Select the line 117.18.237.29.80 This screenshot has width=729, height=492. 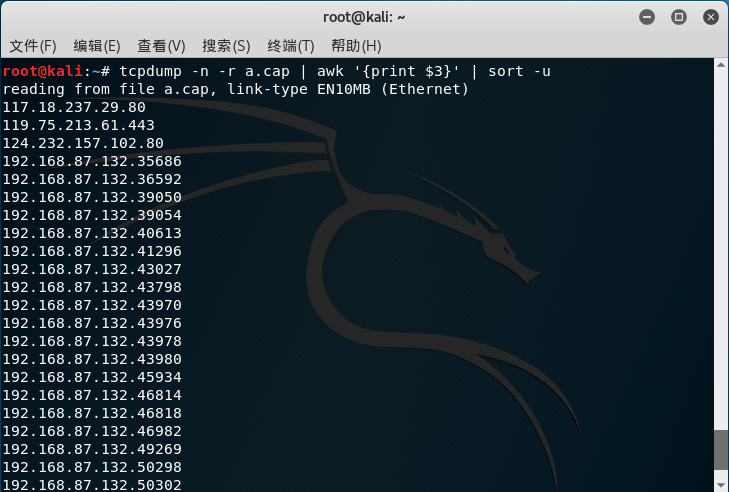tap(74, 107)
